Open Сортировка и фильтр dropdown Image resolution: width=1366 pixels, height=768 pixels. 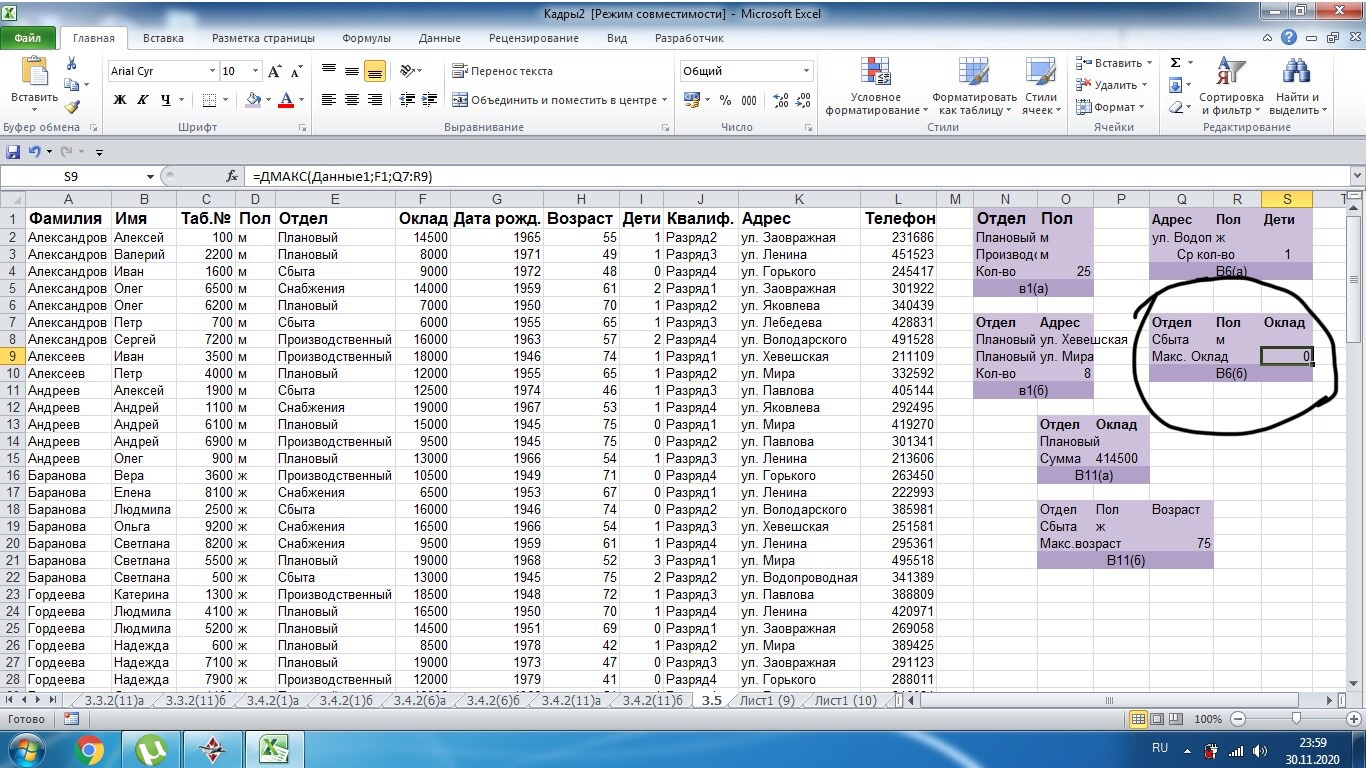pyautogui.click(x=1231, y=87)
